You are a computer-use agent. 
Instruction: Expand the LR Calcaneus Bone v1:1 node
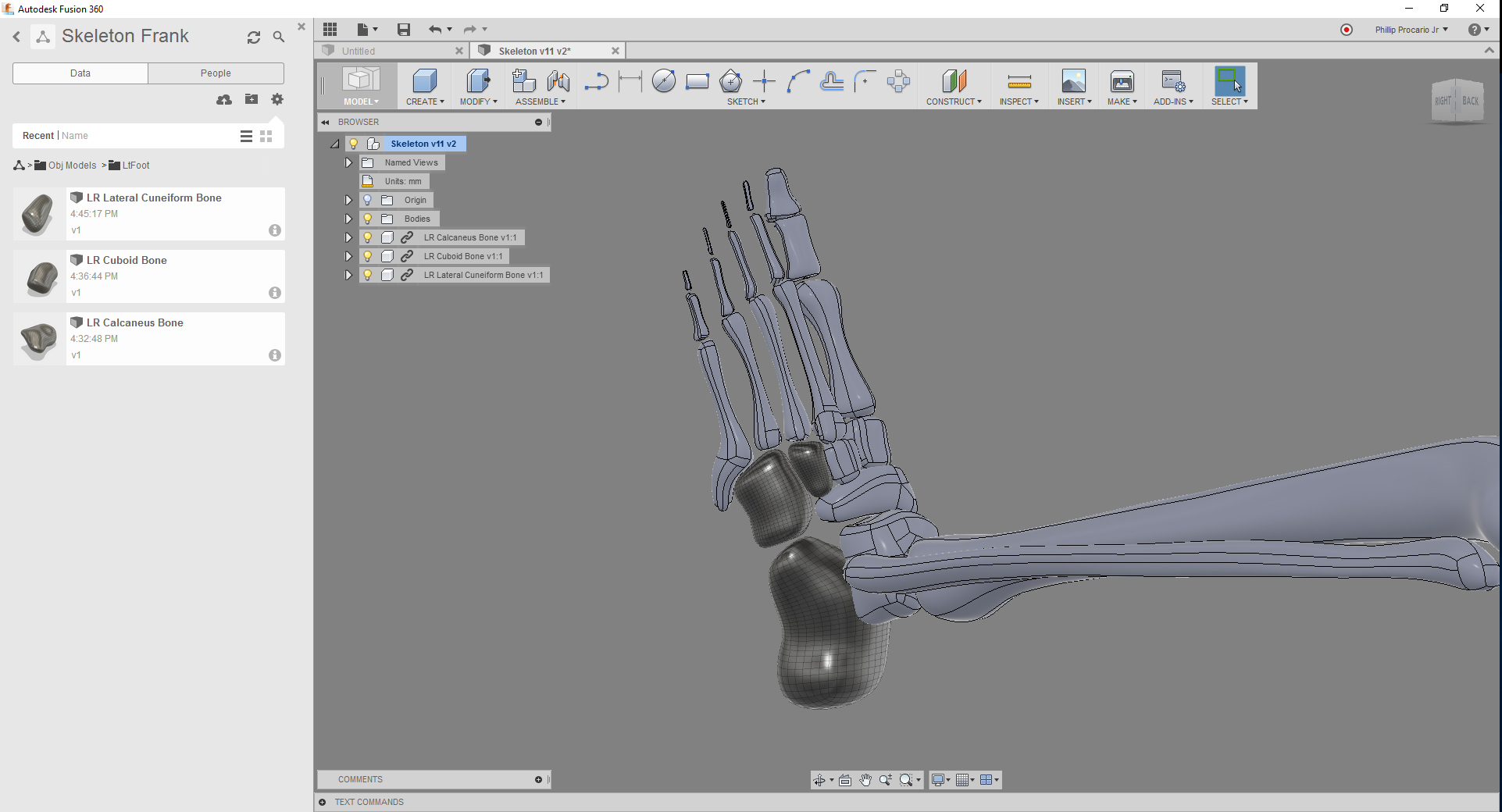click(x=348, y=237)
